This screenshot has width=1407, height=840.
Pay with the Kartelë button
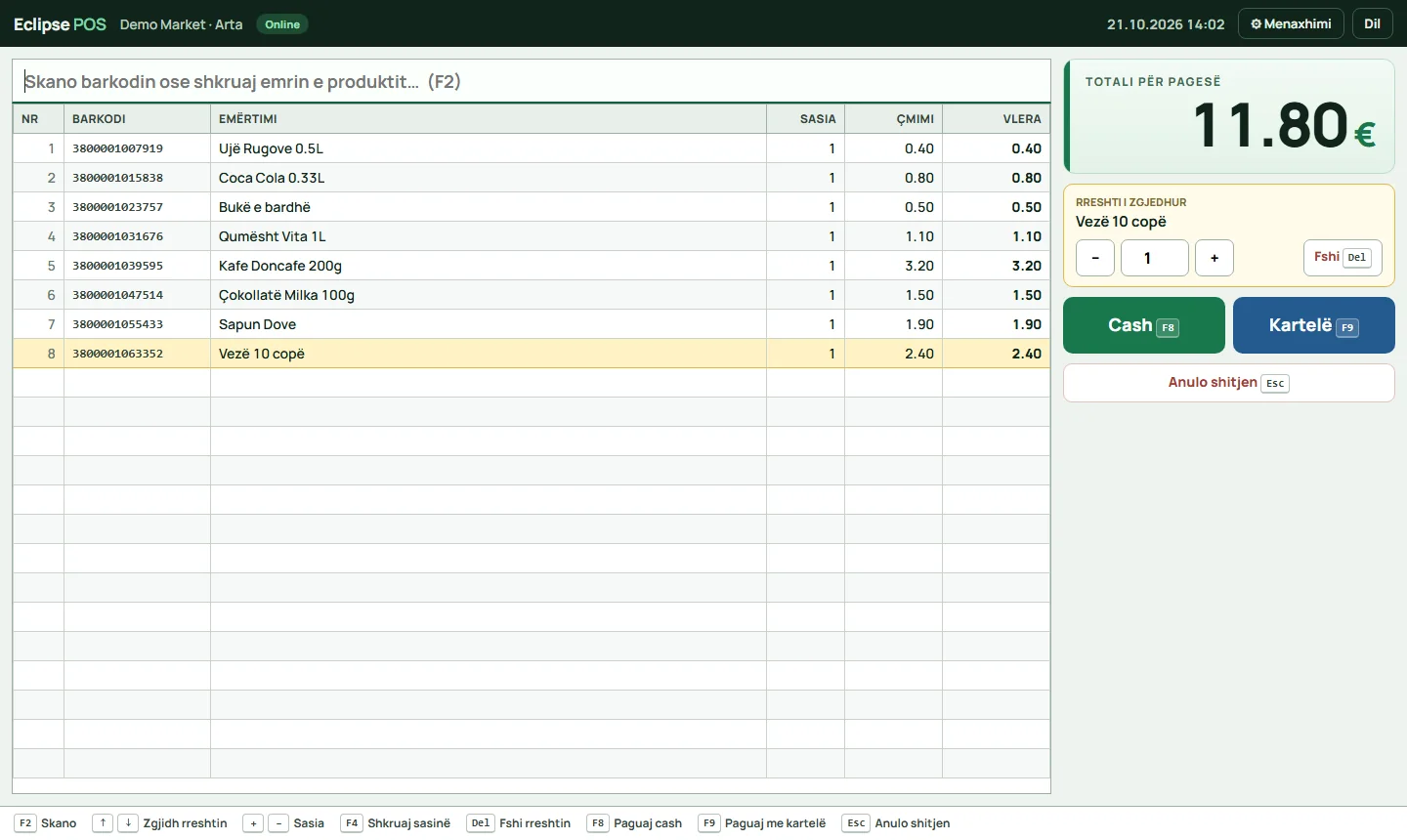[x=1313, y=325]
